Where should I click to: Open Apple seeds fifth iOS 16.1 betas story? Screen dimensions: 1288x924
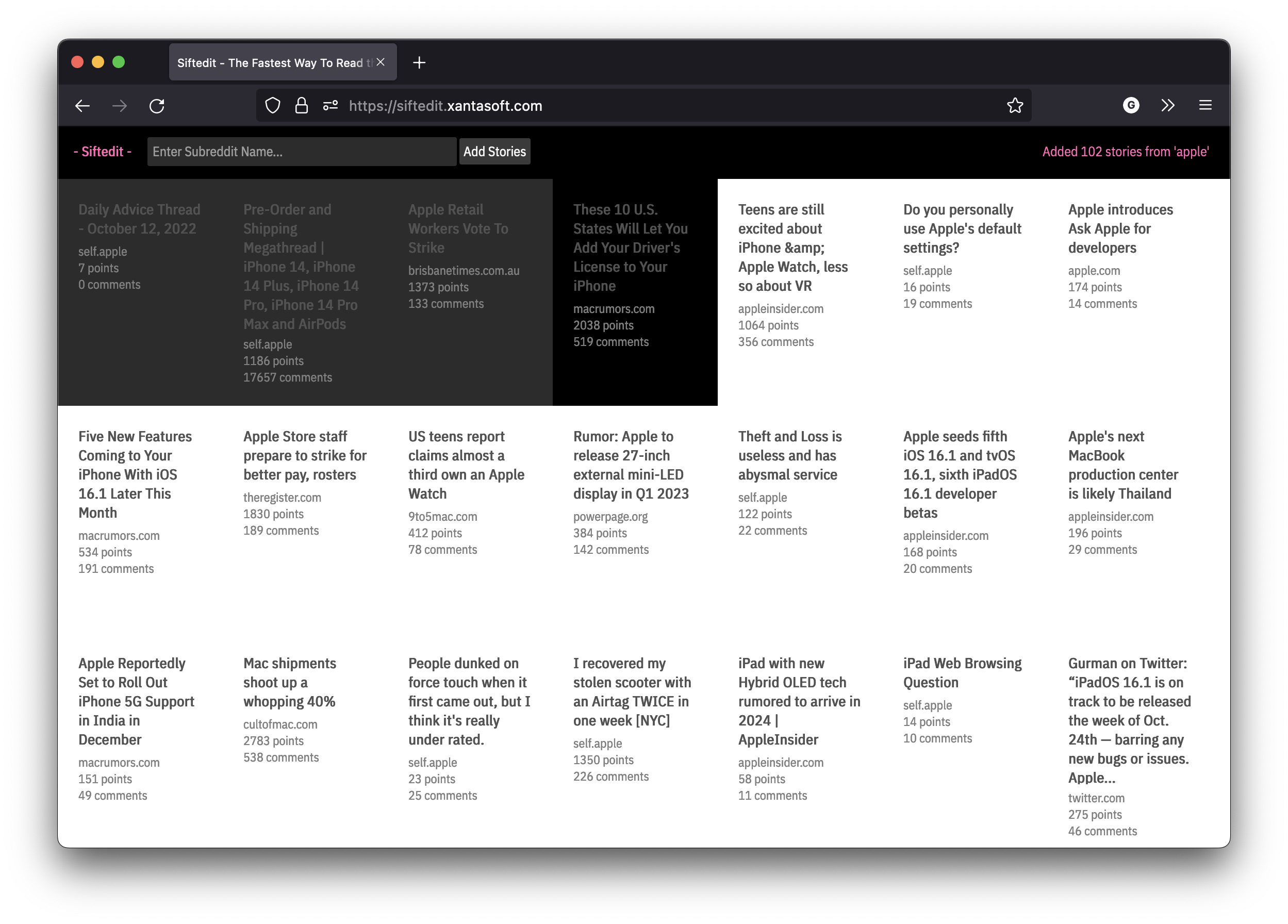[960, 474]
